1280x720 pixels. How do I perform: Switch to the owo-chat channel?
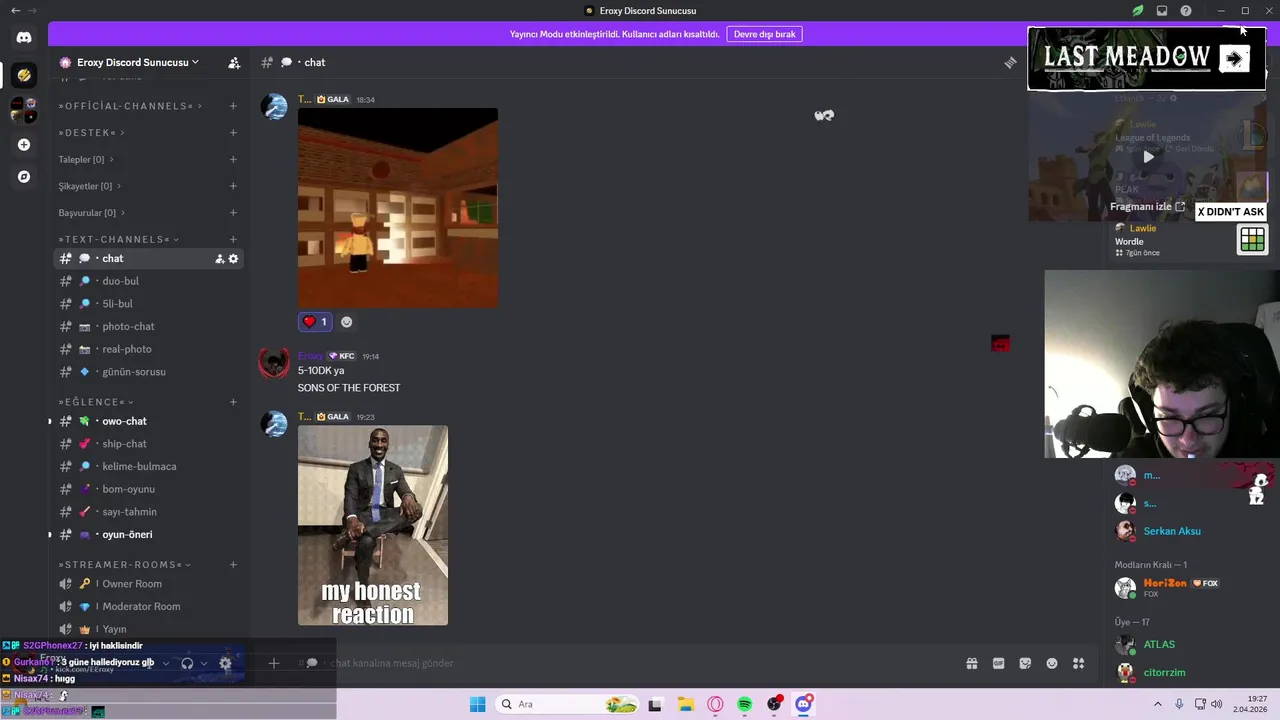[148, 421]
